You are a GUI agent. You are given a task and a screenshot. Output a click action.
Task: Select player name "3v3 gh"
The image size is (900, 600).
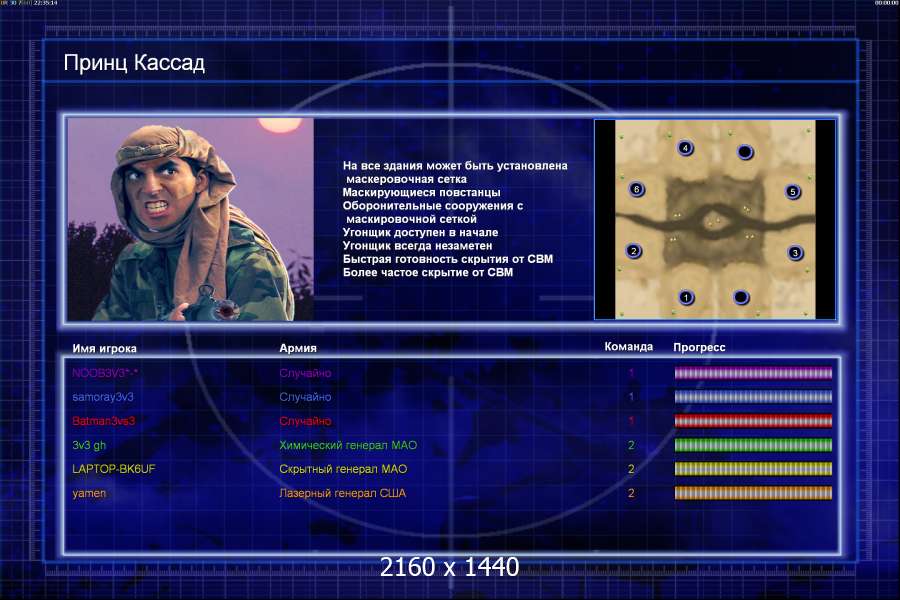(89, 446)
